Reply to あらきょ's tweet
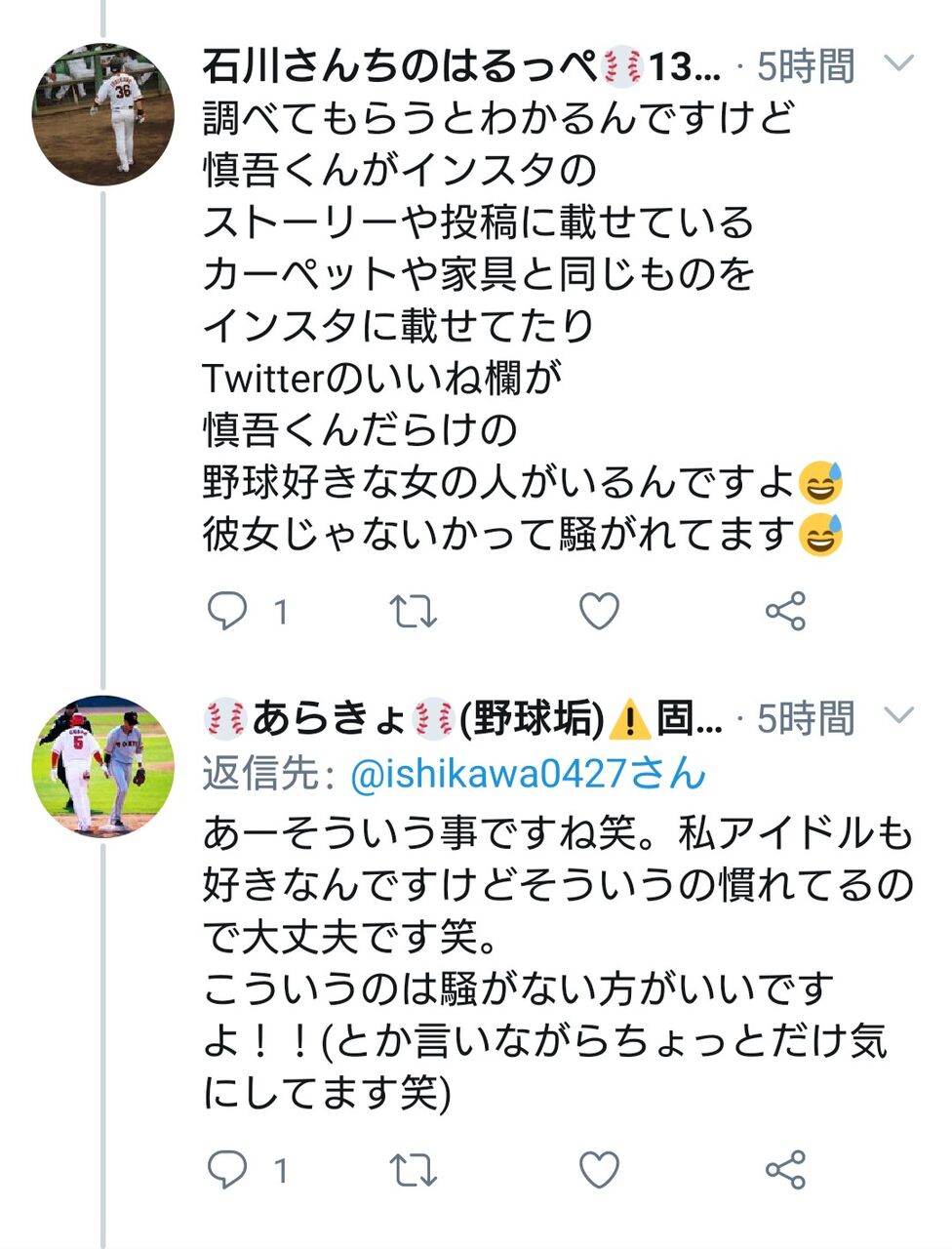Screen dimensions: 952x1249 227,1170
